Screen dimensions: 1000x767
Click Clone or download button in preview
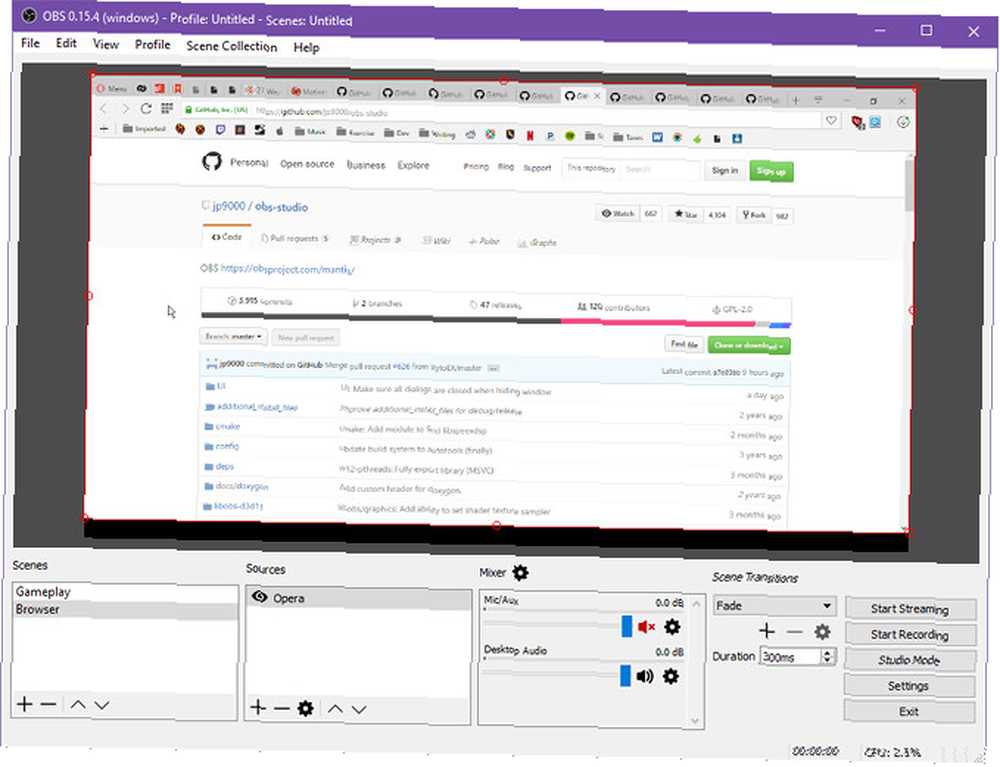[749, 345]
